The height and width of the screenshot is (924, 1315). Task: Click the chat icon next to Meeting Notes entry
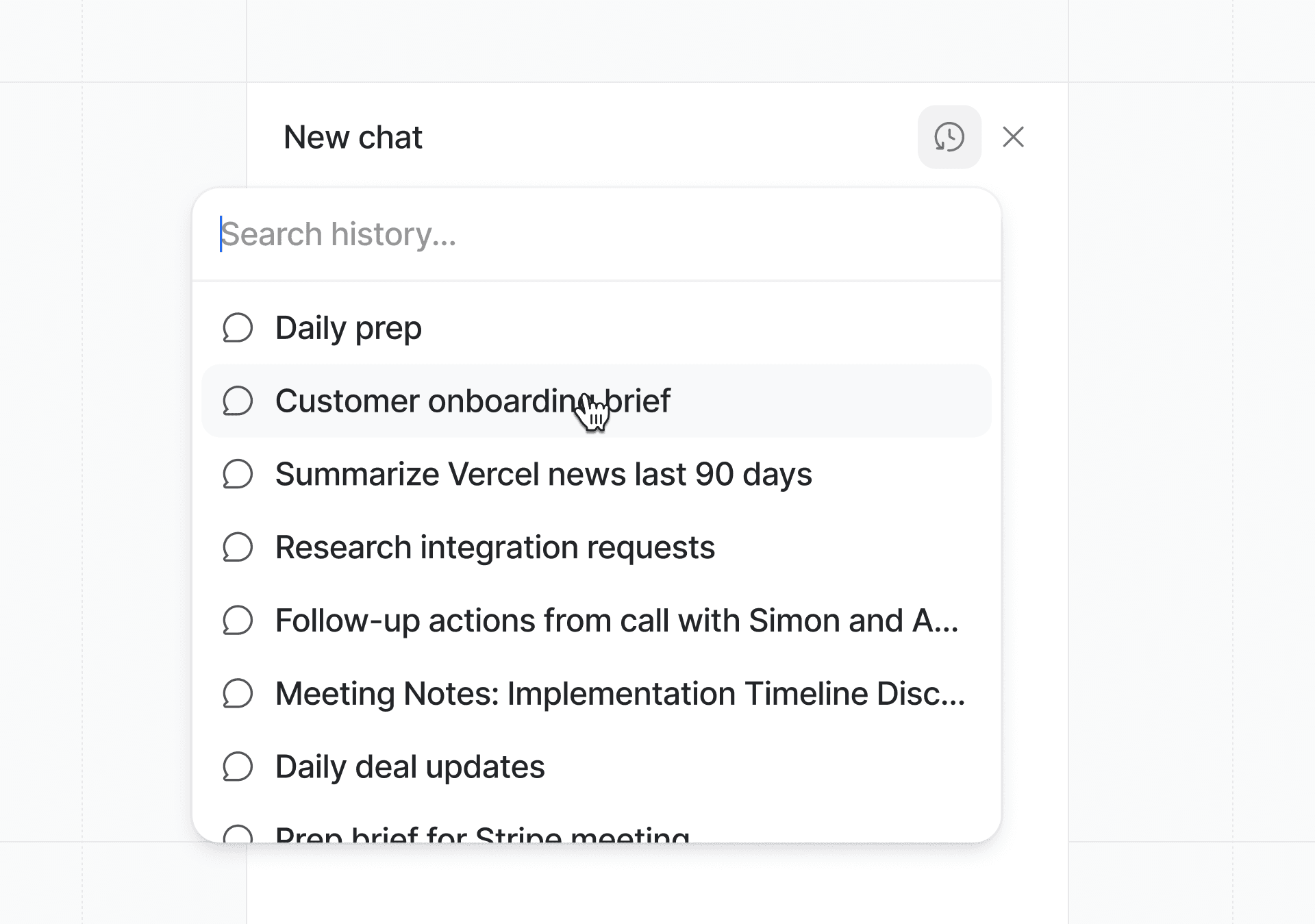click(x=238, y=693)
